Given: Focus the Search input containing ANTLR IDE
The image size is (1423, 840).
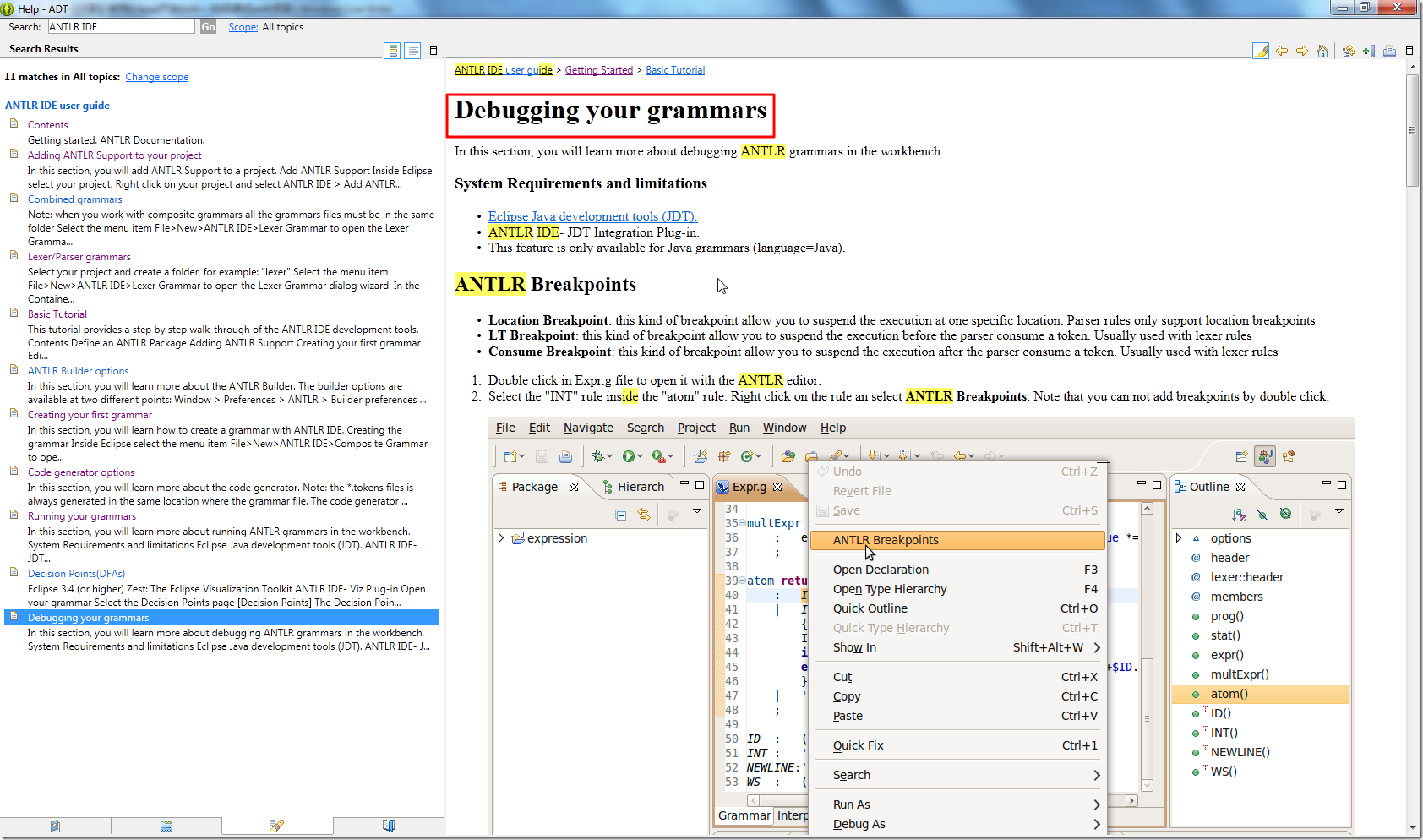Looking at the screenshot, I should [x=121, y=27].
